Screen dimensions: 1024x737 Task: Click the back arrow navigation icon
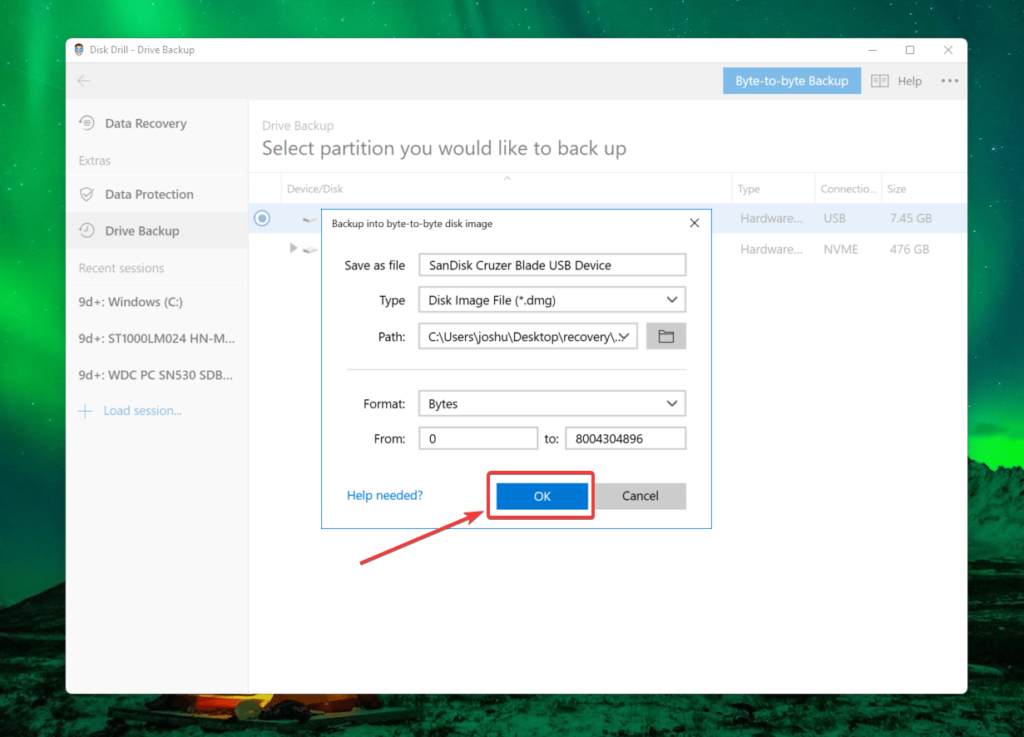(x=84, y=81)
